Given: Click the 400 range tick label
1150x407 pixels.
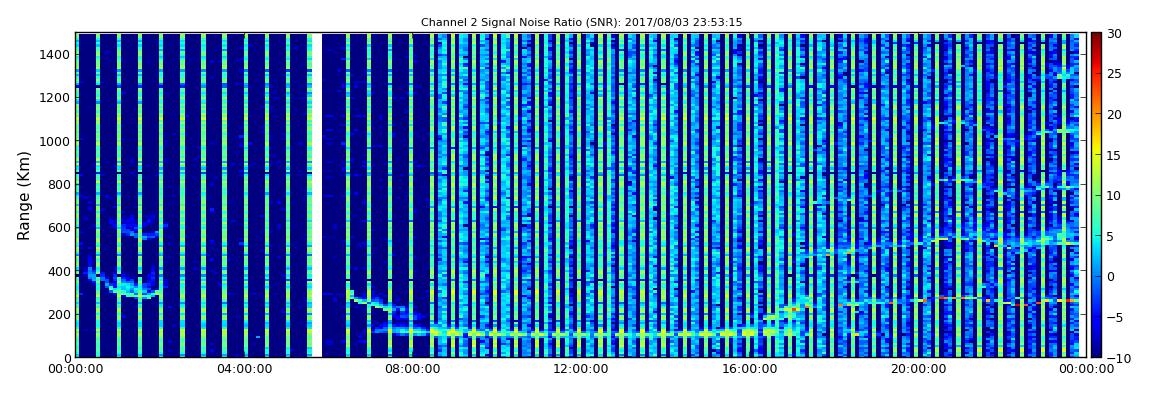Looking at the screenshot, I should [x=59, y=271].
